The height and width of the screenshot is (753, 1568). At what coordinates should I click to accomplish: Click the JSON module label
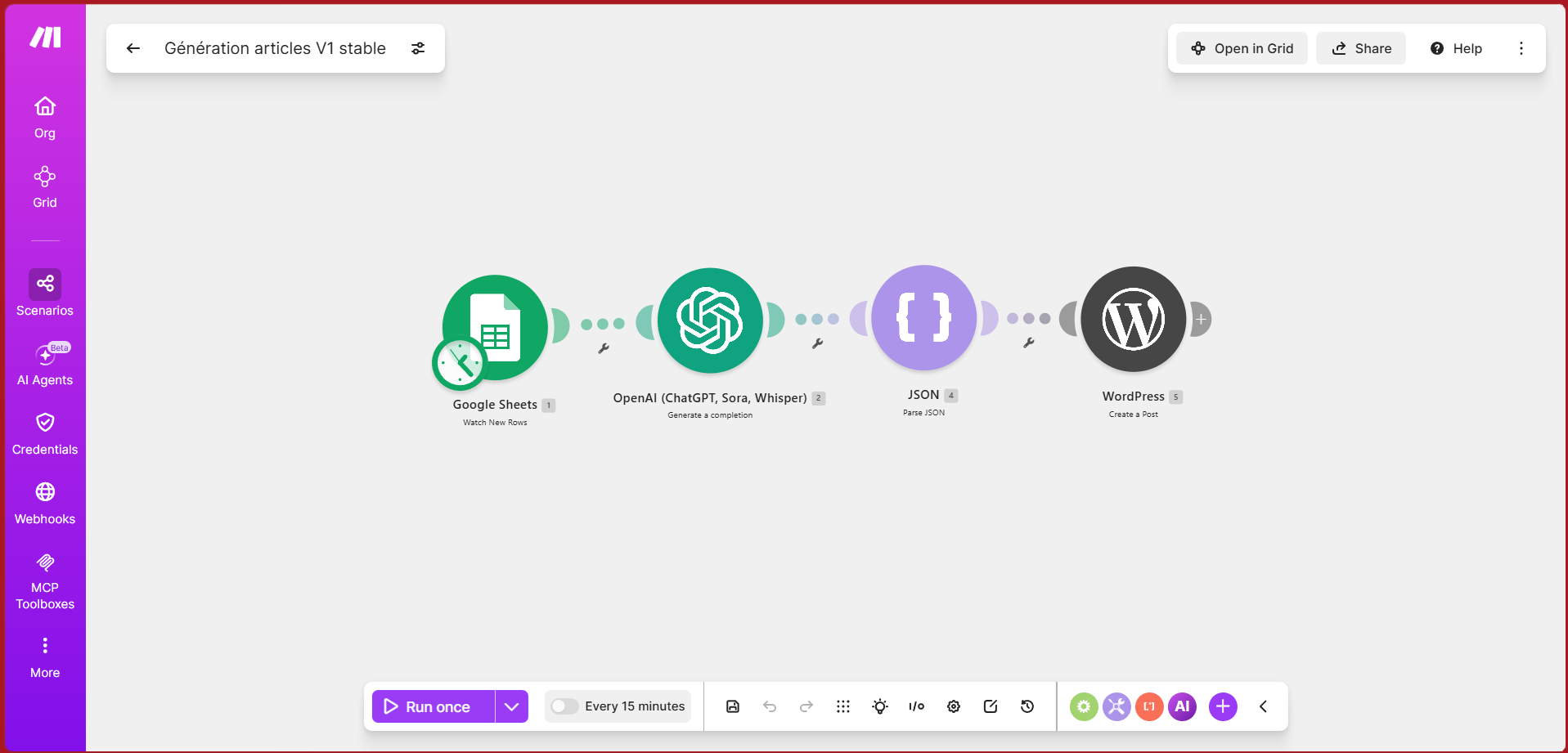point(923,395)
